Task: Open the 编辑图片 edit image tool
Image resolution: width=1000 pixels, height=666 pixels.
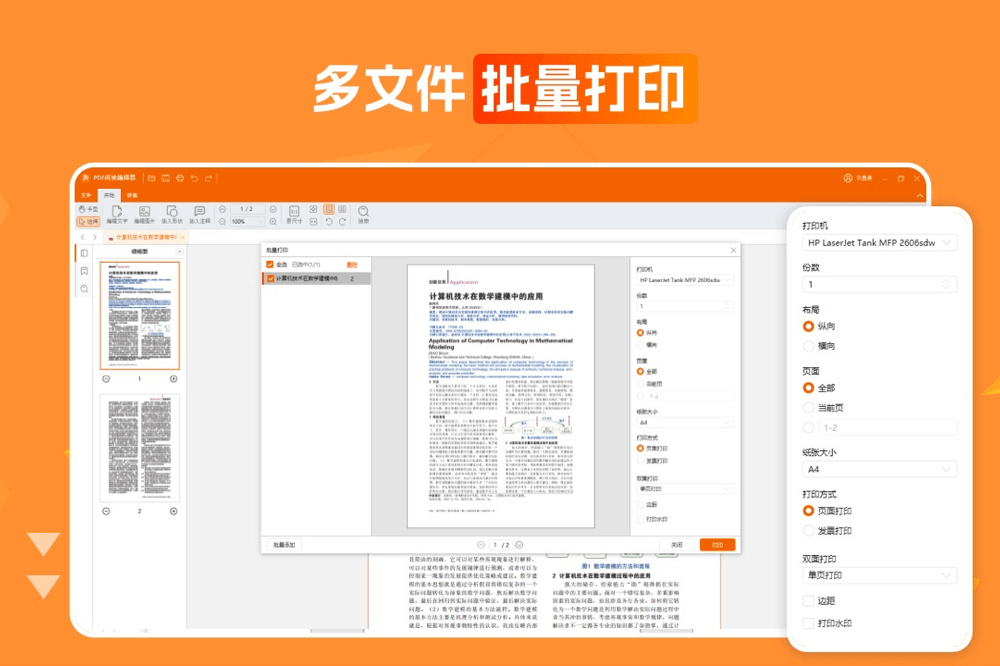Action: pos(144,214)
